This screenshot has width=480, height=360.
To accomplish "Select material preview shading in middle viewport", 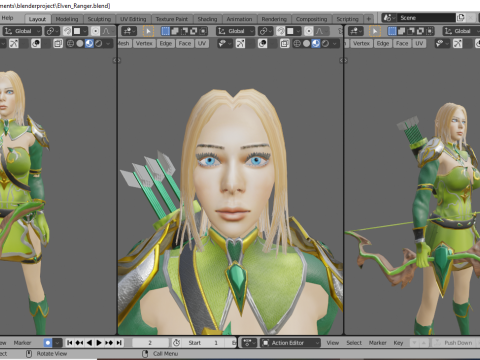I will 316,43.
